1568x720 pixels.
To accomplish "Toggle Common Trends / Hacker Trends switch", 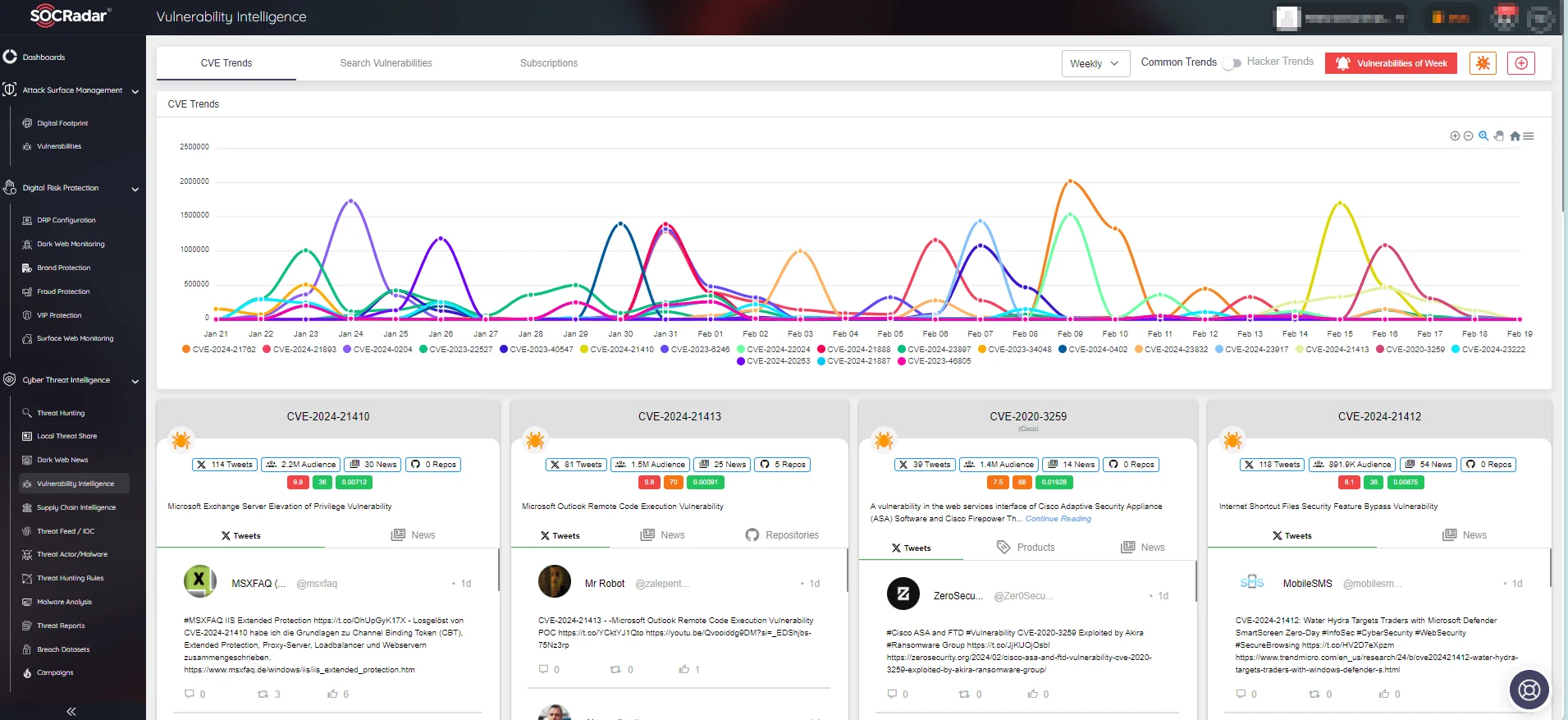I will (x=1232, y=62).
